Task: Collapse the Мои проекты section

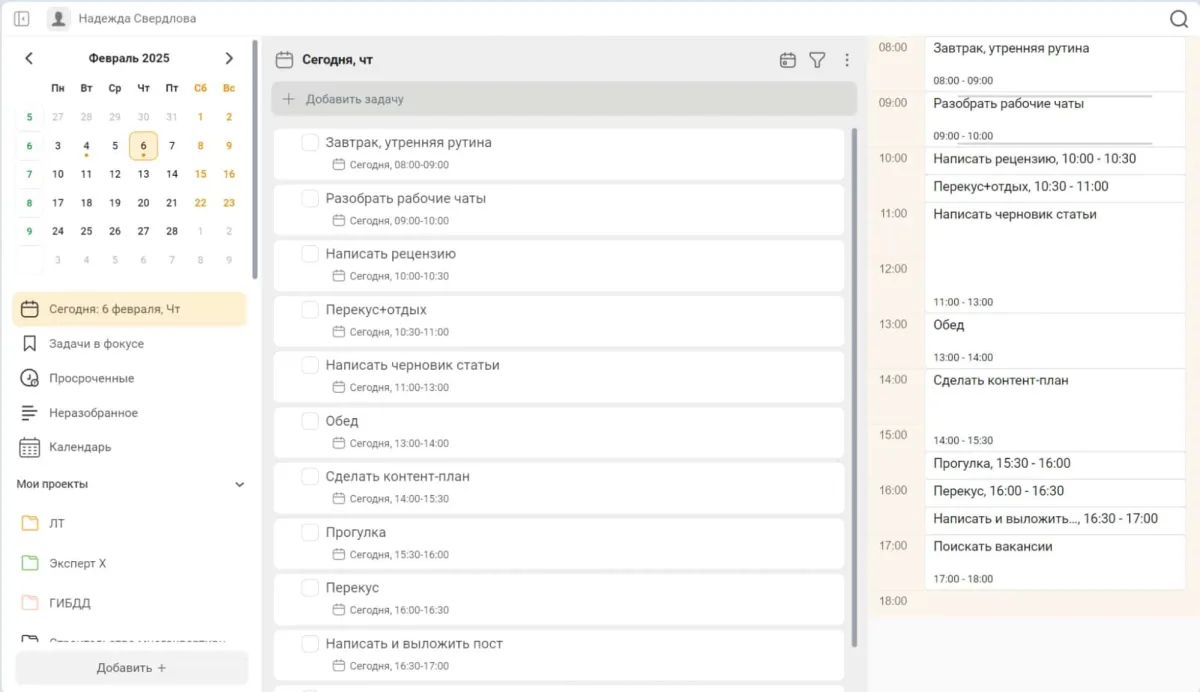Action: (x=239, y=485)
